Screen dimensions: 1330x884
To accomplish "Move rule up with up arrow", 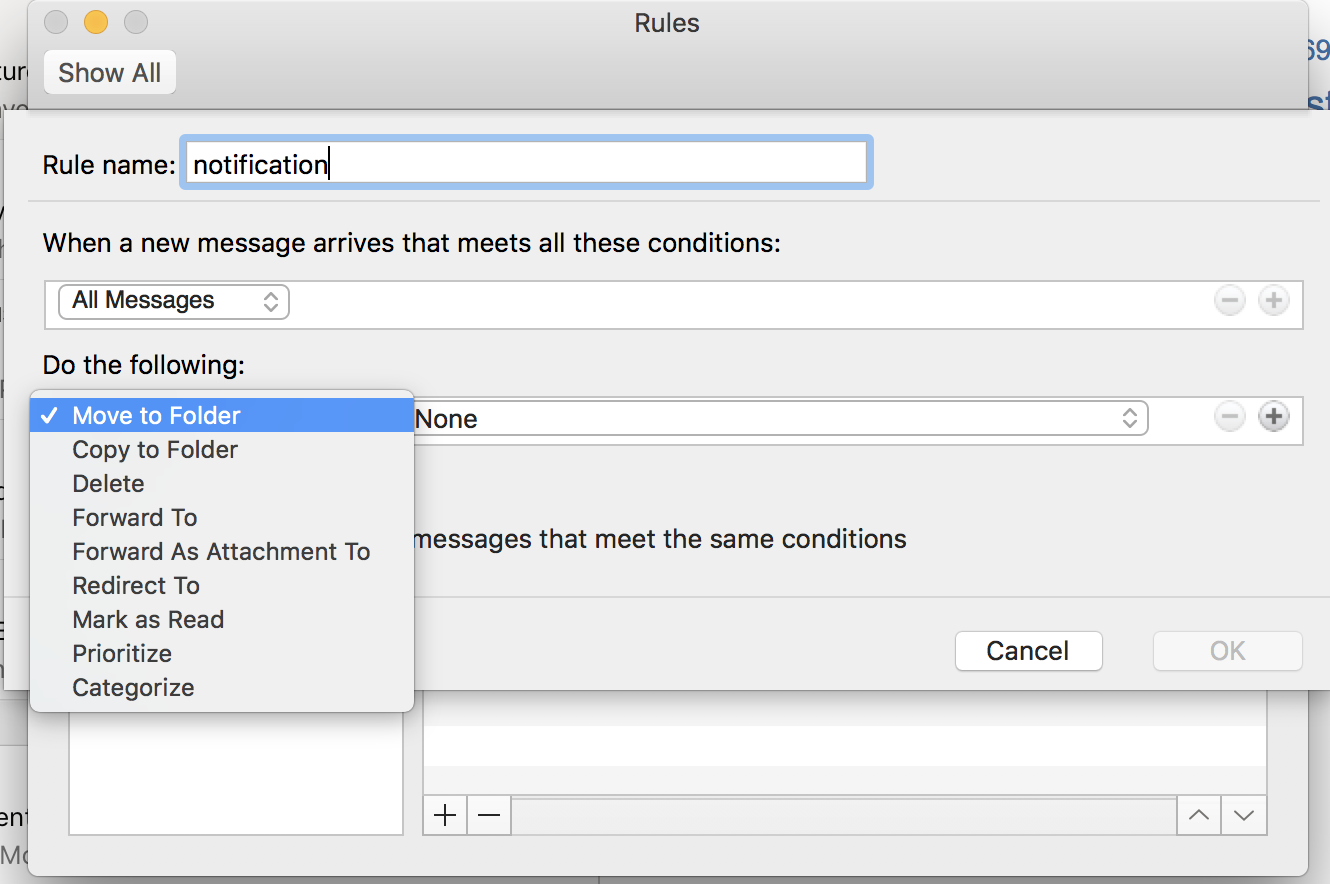I will tap(1199, 815).
